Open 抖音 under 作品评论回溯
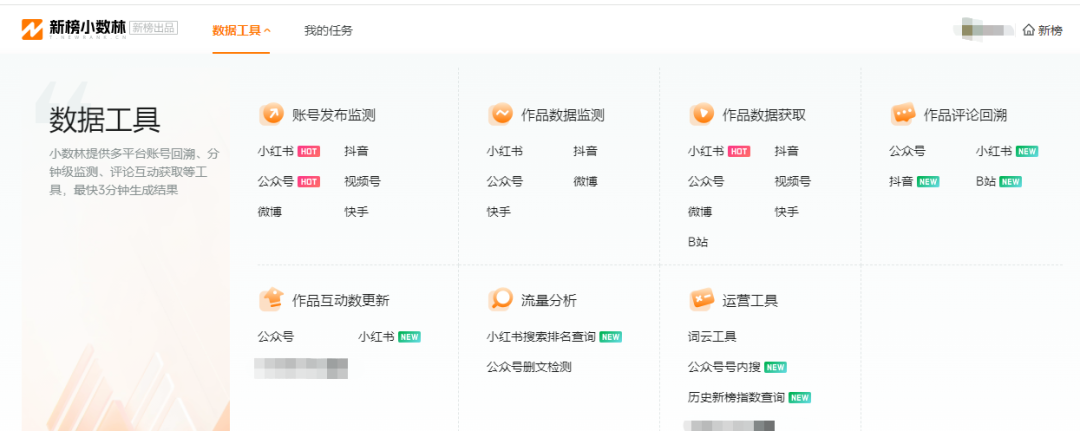This screenshot has height=431, width=1080. point(900,182)
